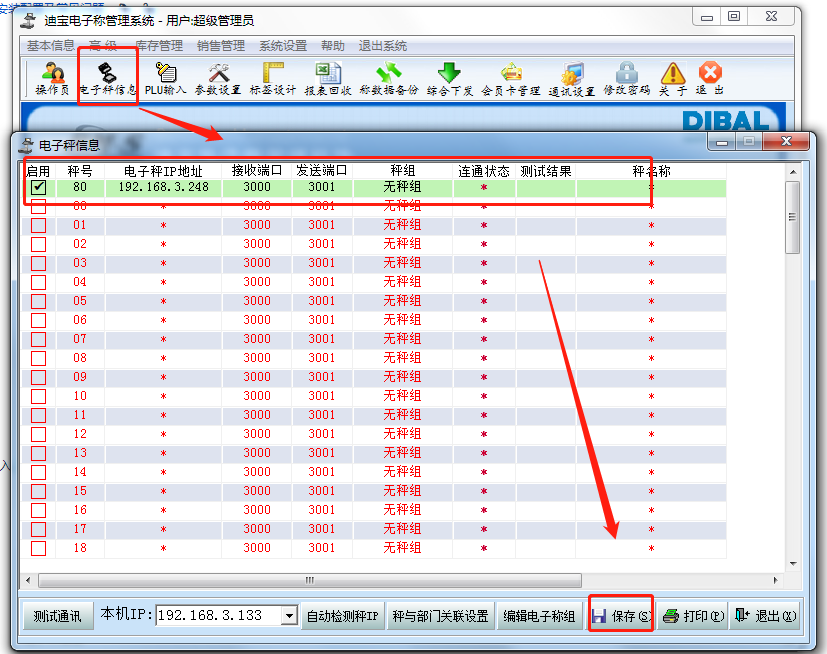Viewport: 827px width, 654px height.
Task: Close the 电子秤信息 window
Action: [x=786, y=141]
